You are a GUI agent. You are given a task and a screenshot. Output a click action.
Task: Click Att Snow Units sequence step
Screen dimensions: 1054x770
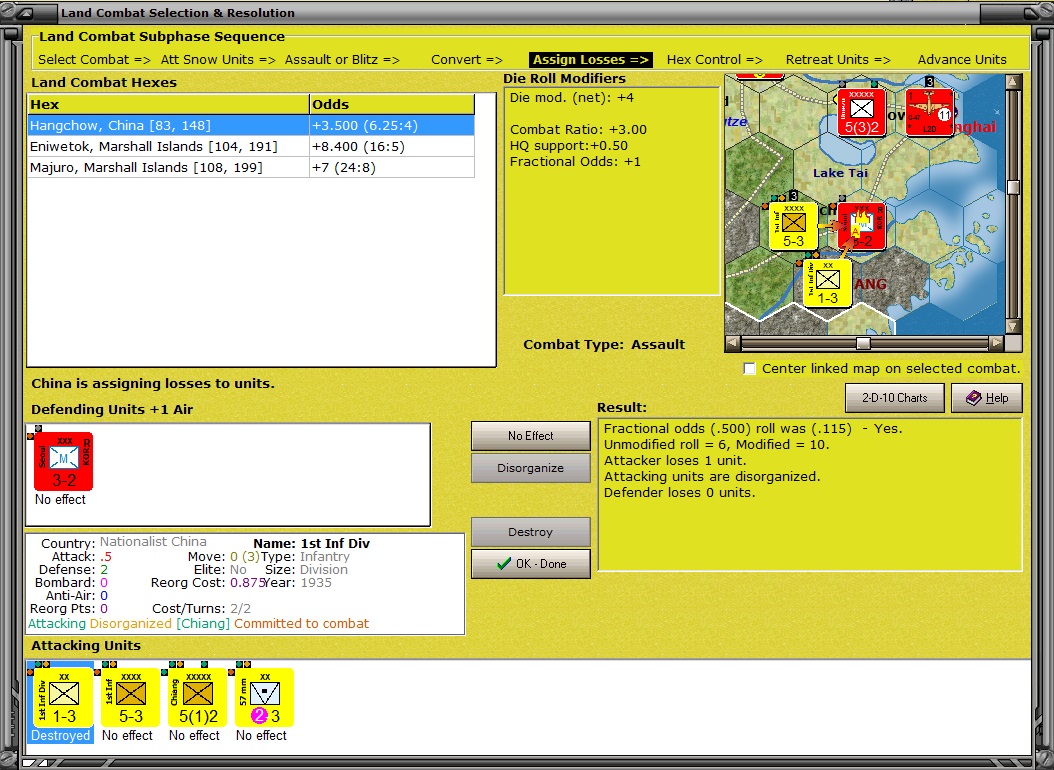tap(218, 59)
